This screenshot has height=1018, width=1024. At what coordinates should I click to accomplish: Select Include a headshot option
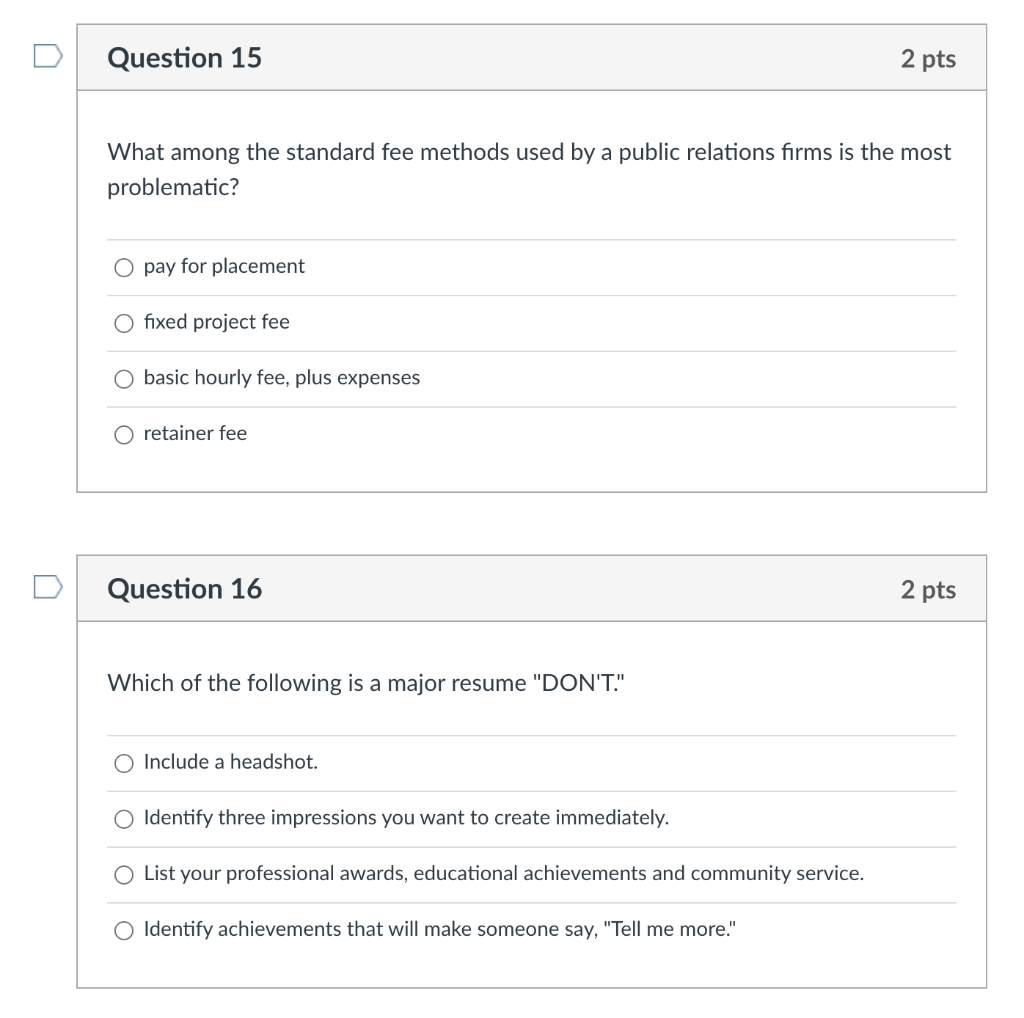[x=124, y=762]
